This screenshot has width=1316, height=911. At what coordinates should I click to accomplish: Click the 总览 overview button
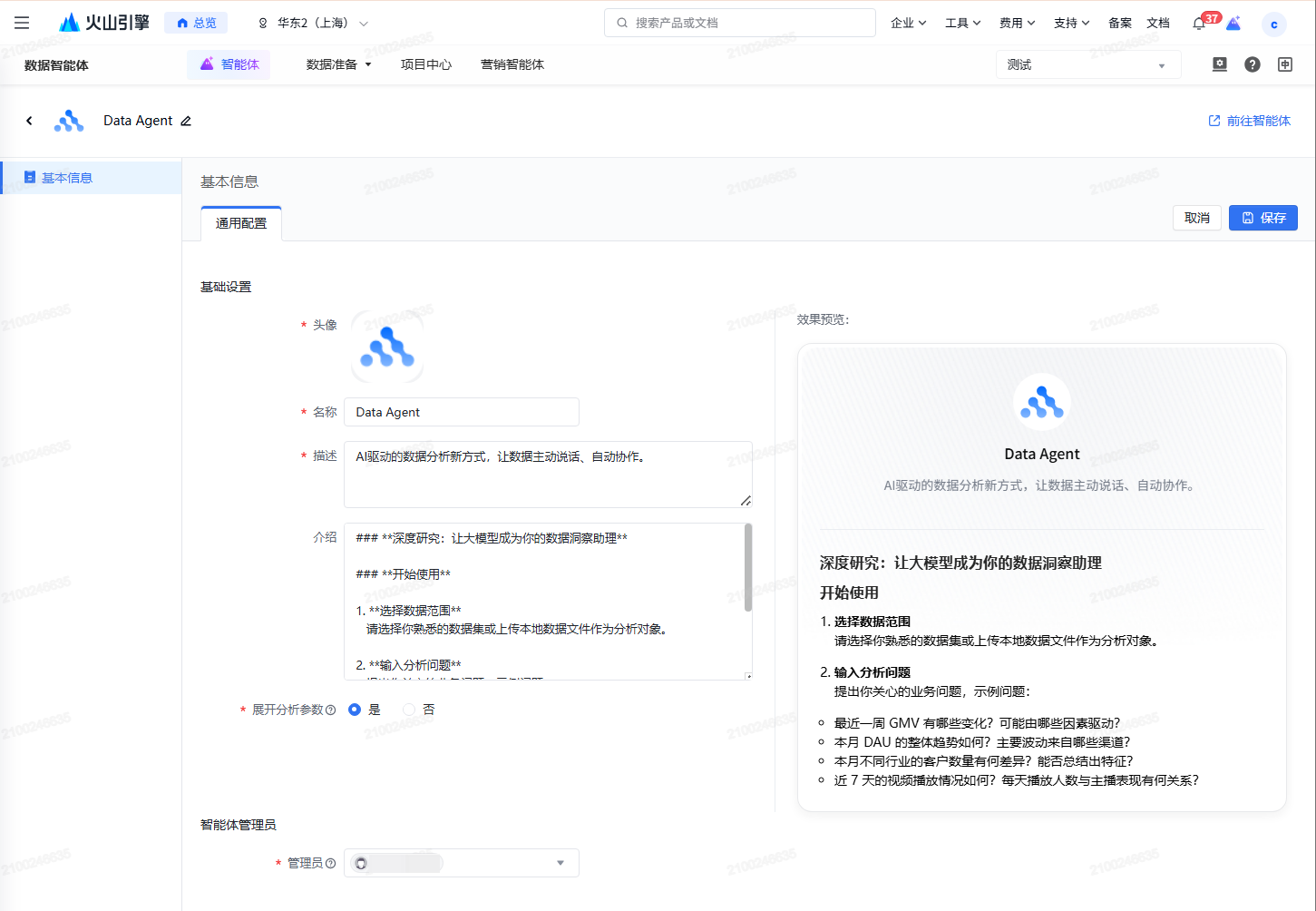click(196, 23)
